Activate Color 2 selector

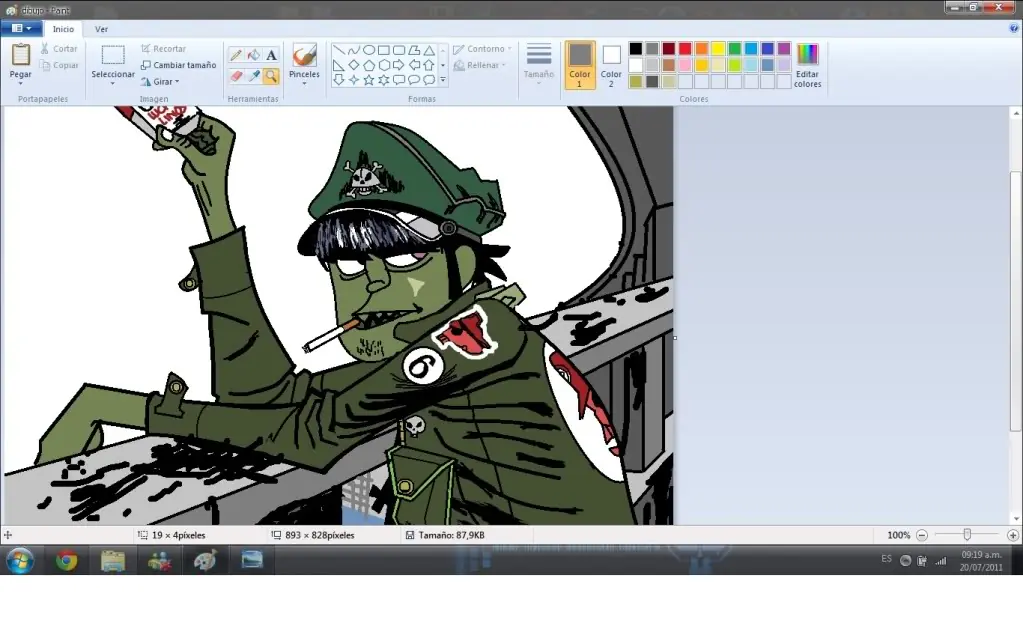click(611, 65)
